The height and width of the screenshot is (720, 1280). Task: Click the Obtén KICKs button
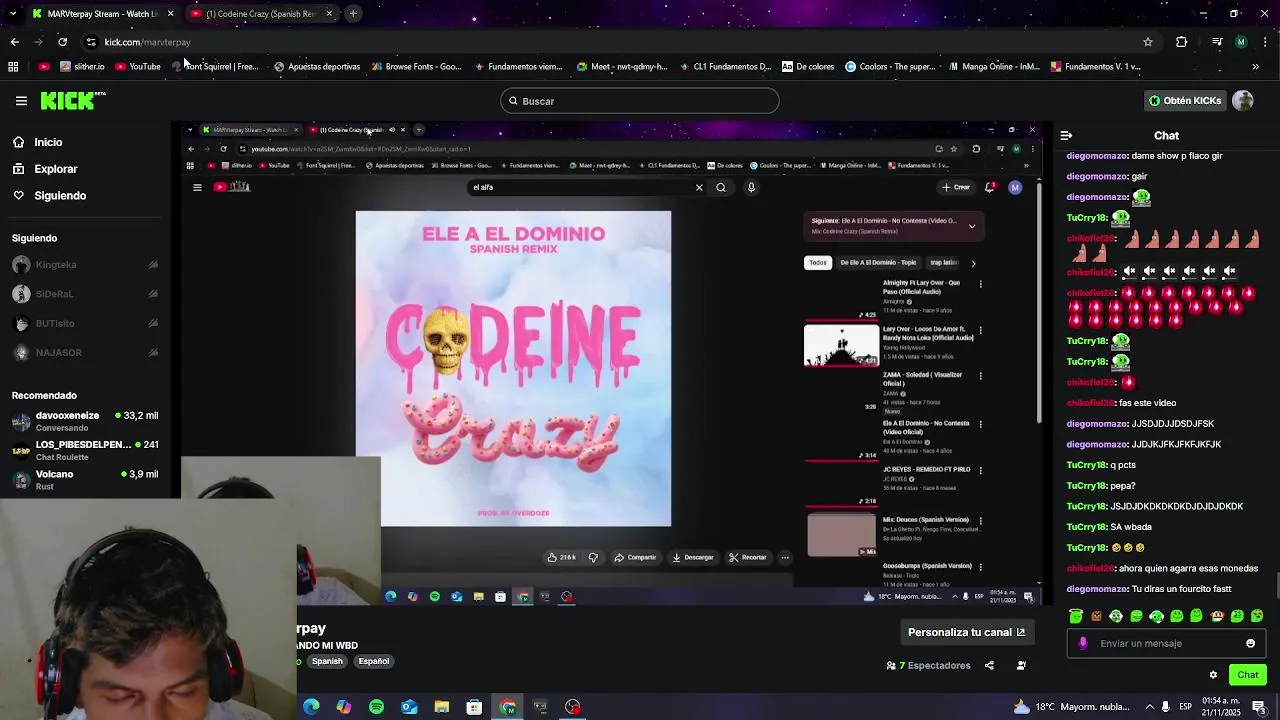pos(1185,101)
